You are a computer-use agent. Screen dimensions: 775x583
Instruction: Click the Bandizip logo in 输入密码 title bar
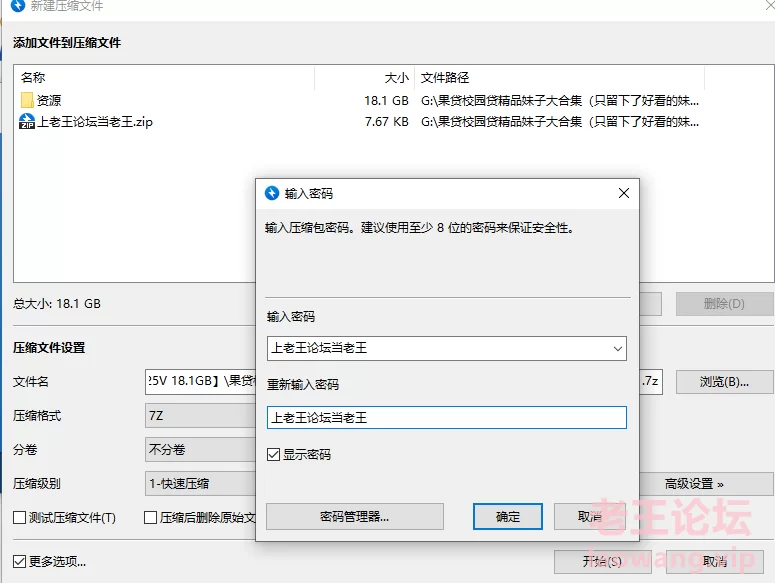(x=272, y=193)
